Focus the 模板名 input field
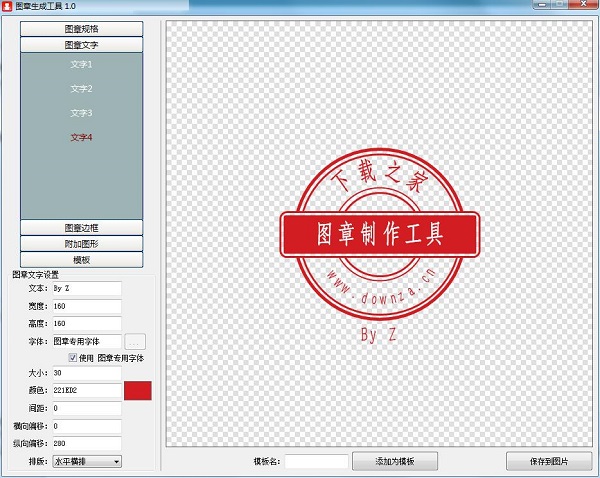This screenshot has height=478, width=600. [x=316, y=461]
